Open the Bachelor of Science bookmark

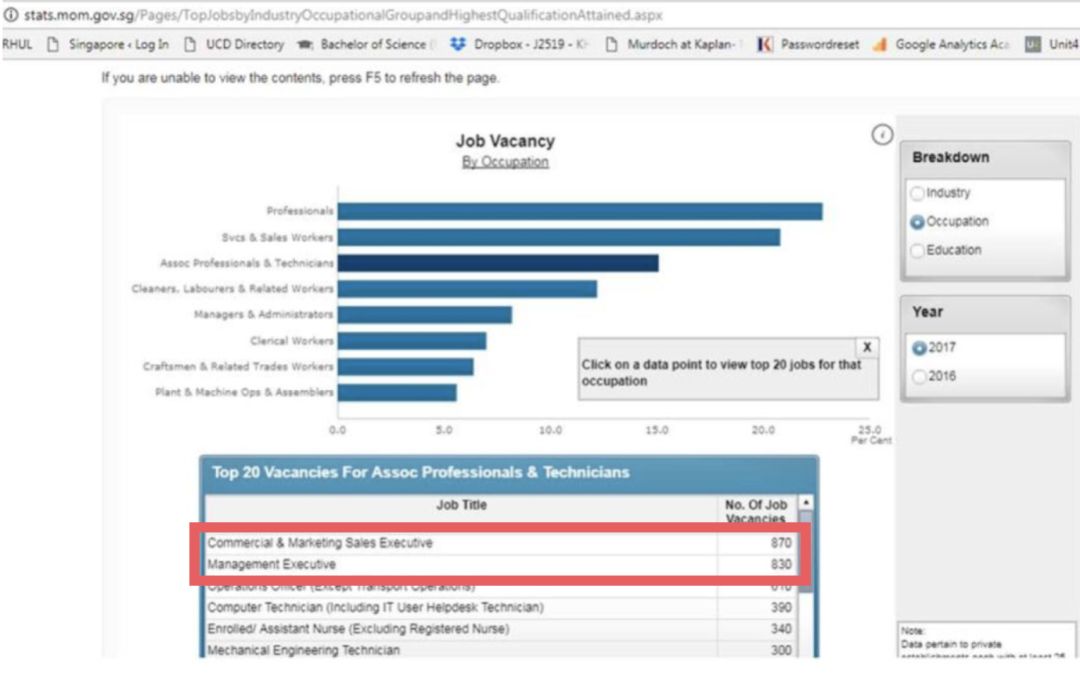[369, 45]
